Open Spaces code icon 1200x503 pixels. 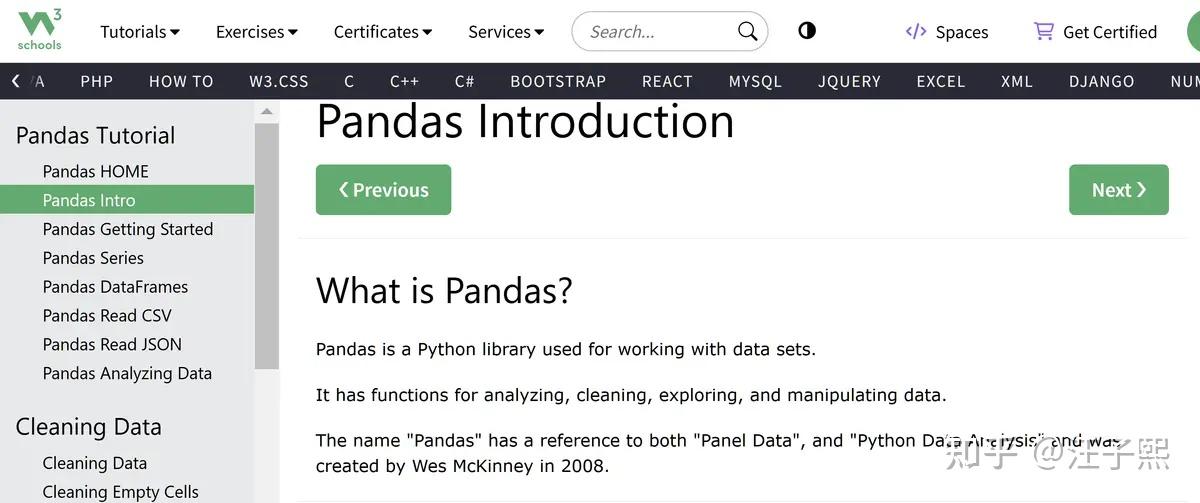point(916,31)
